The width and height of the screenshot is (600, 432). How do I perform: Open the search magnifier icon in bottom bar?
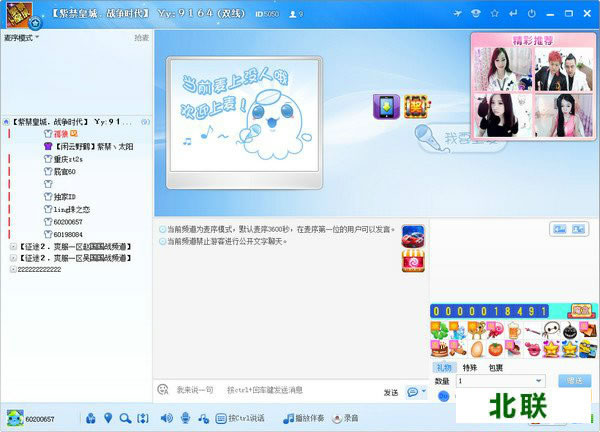coord(125,418)
